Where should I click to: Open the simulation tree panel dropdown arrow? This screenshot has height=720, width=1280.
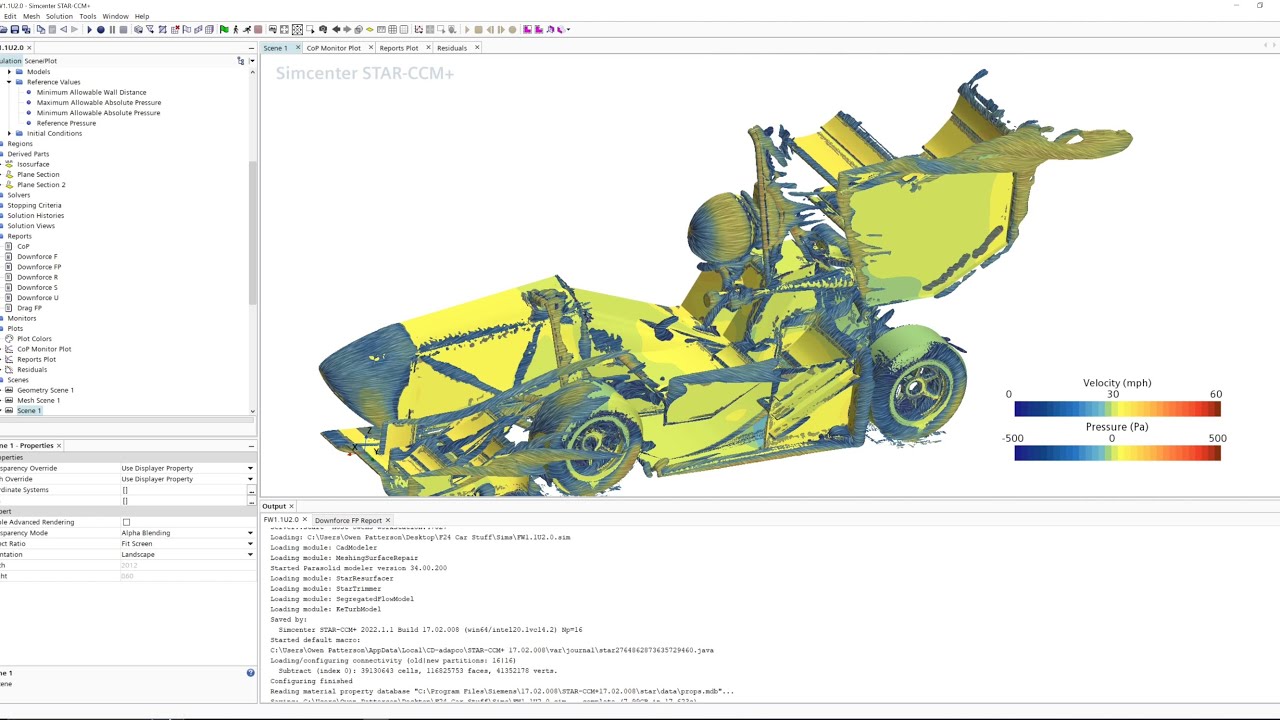tap(251, 61)
